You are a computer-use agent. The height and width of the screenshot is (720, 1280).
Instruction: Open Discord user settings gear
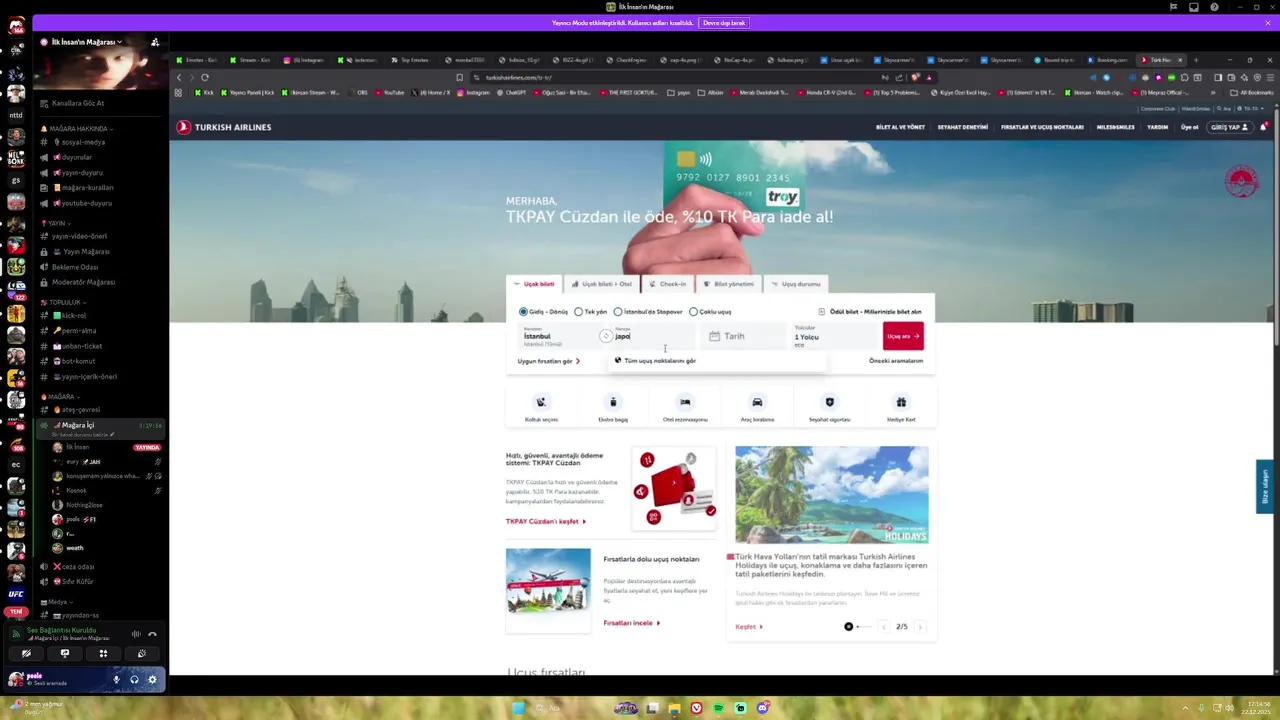[152, 680]
